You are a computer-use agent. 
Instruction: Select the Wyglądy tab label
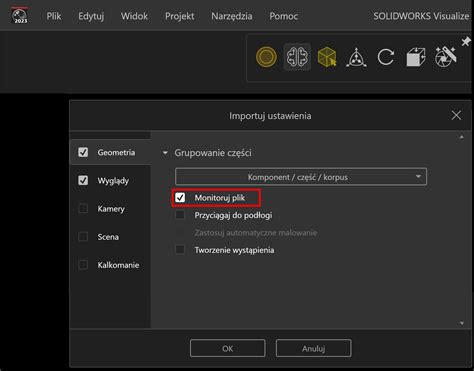coord(113,181)
